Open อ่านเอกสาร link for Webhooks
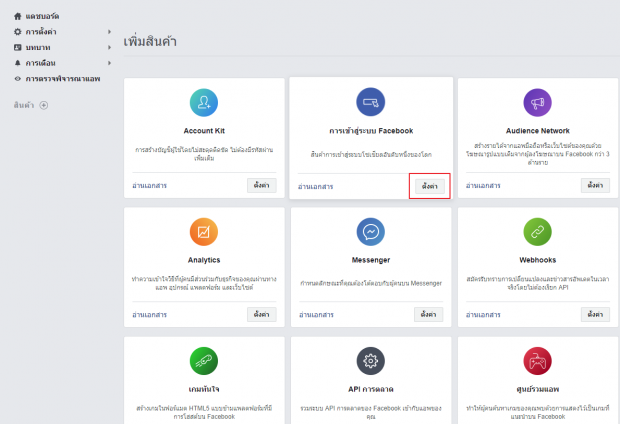Viewport: 620px width, 424px height. coord(483,315)
